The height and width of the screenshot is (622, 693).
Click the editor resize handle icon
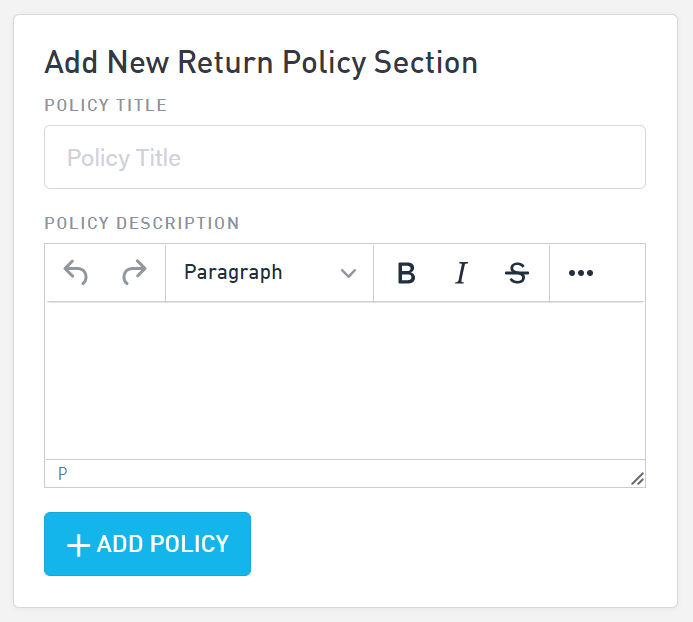[x=637, y=478]
